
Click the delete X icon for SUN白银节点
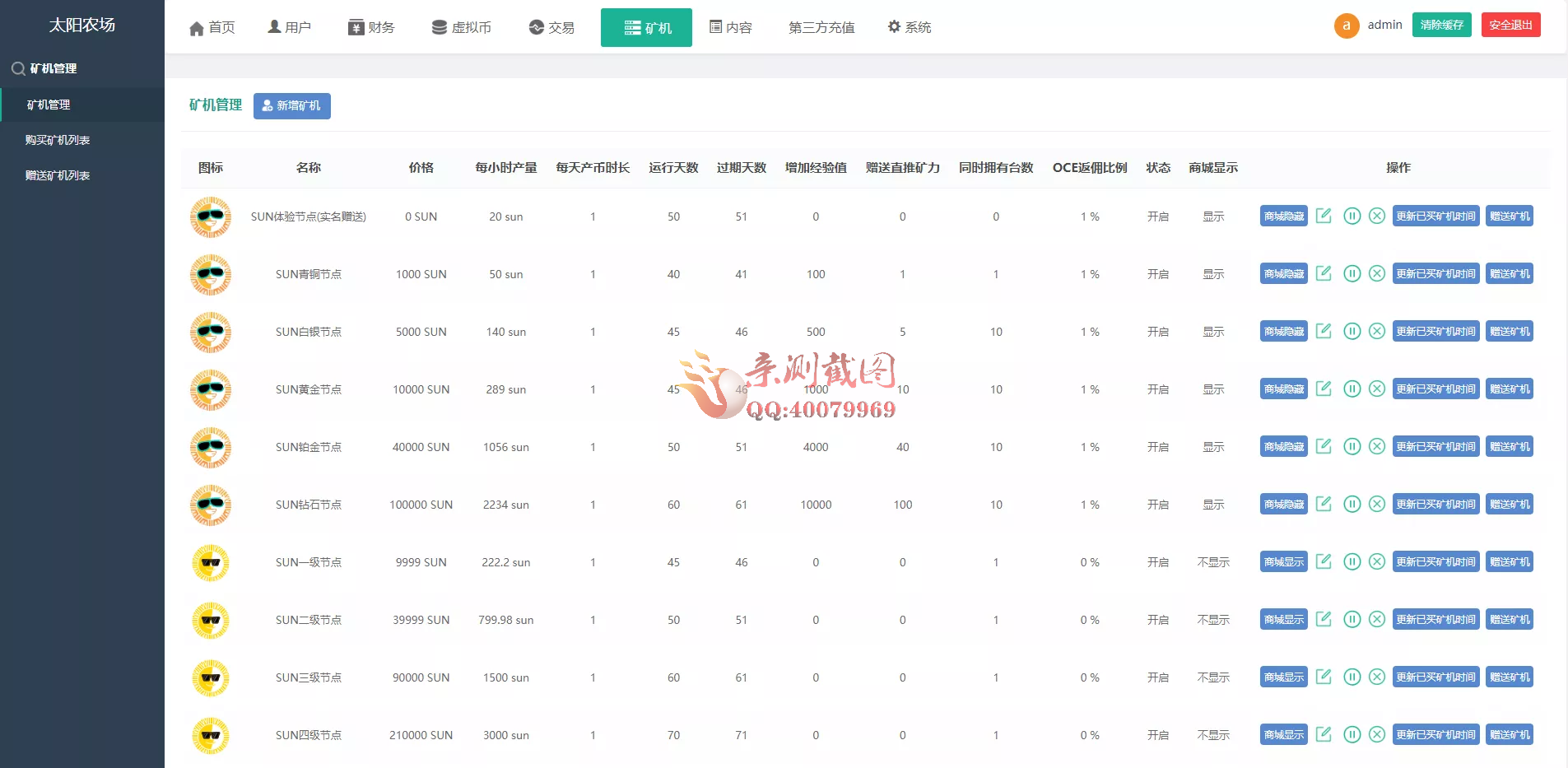(1378, 331)
